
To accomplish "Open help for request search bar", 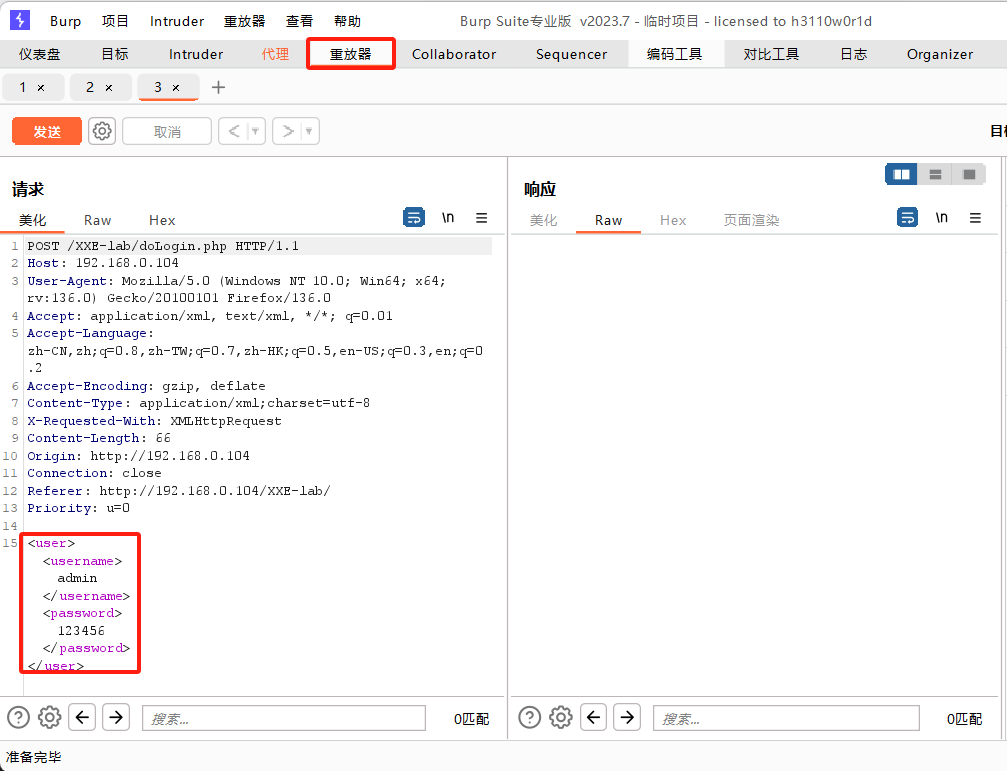I will [x=19, y=716].
